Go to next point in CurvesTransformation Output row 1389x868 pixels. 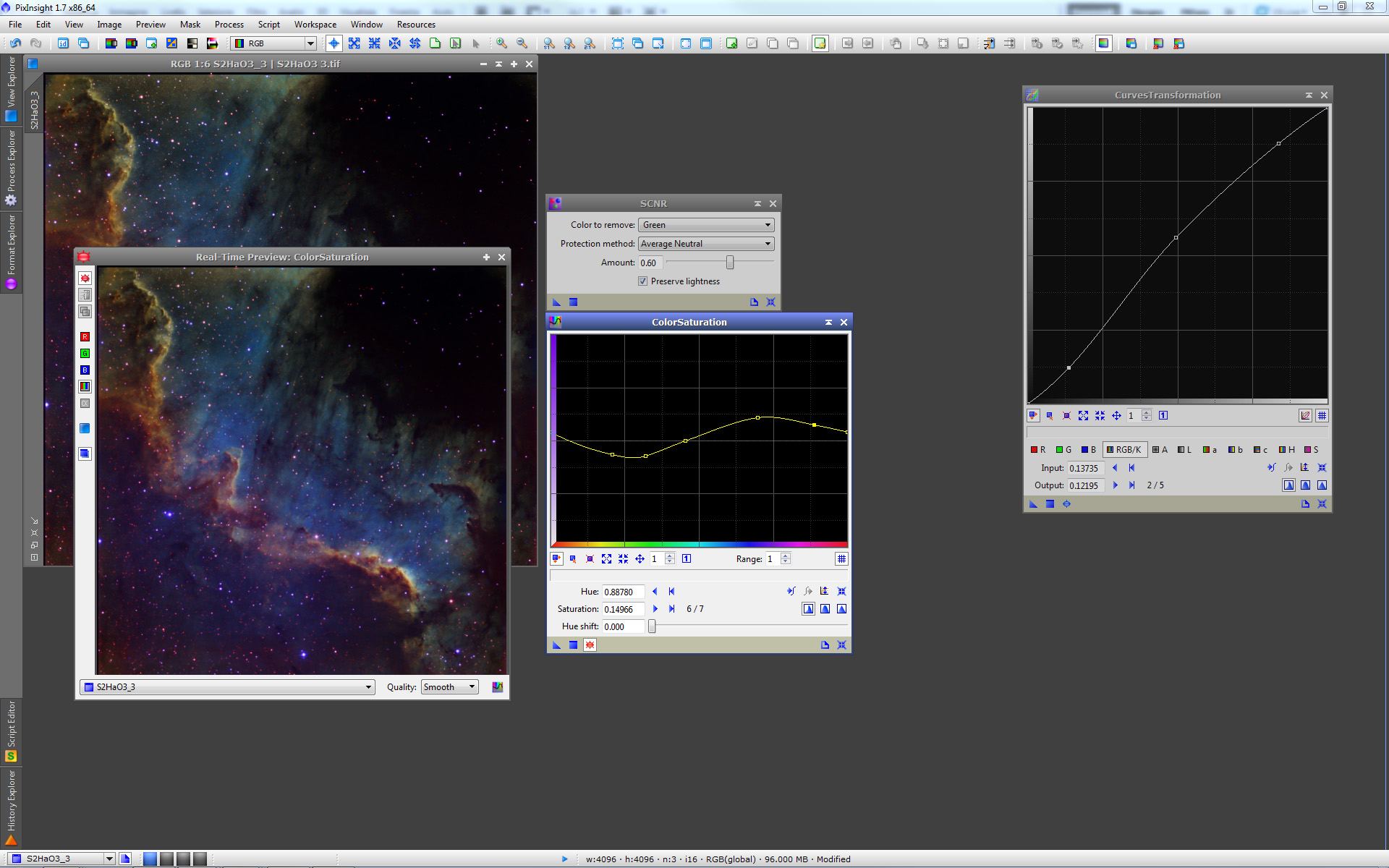click(1115, 485)
